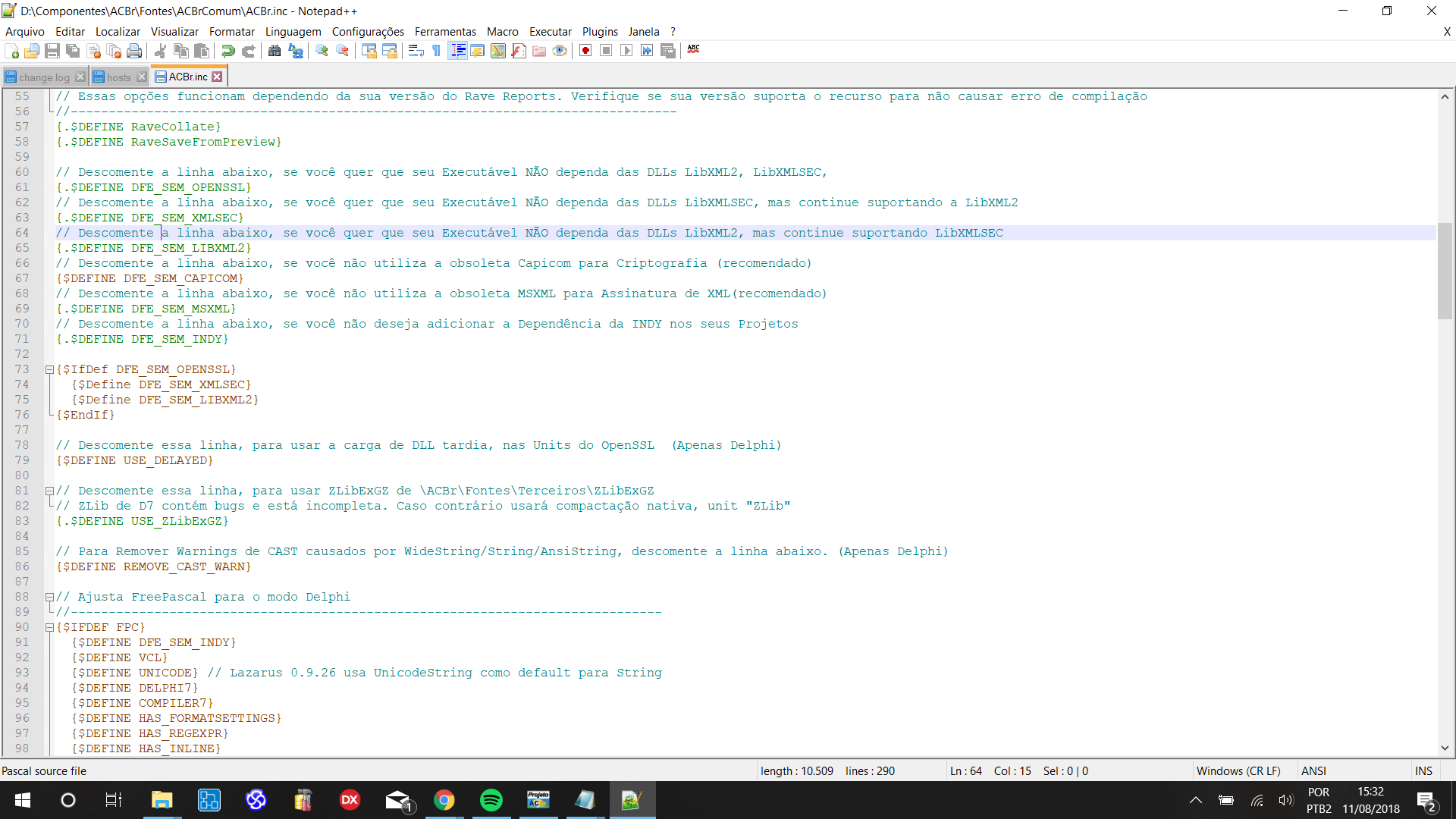Open the Executar menu
Viewport: 1456px width, 819px height.
(550, 32)
